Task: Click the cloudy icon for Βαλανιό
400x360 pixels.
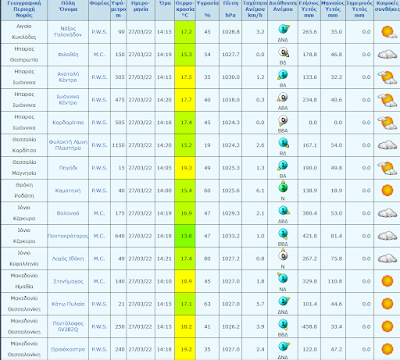Action: click(x=387, y=213)
